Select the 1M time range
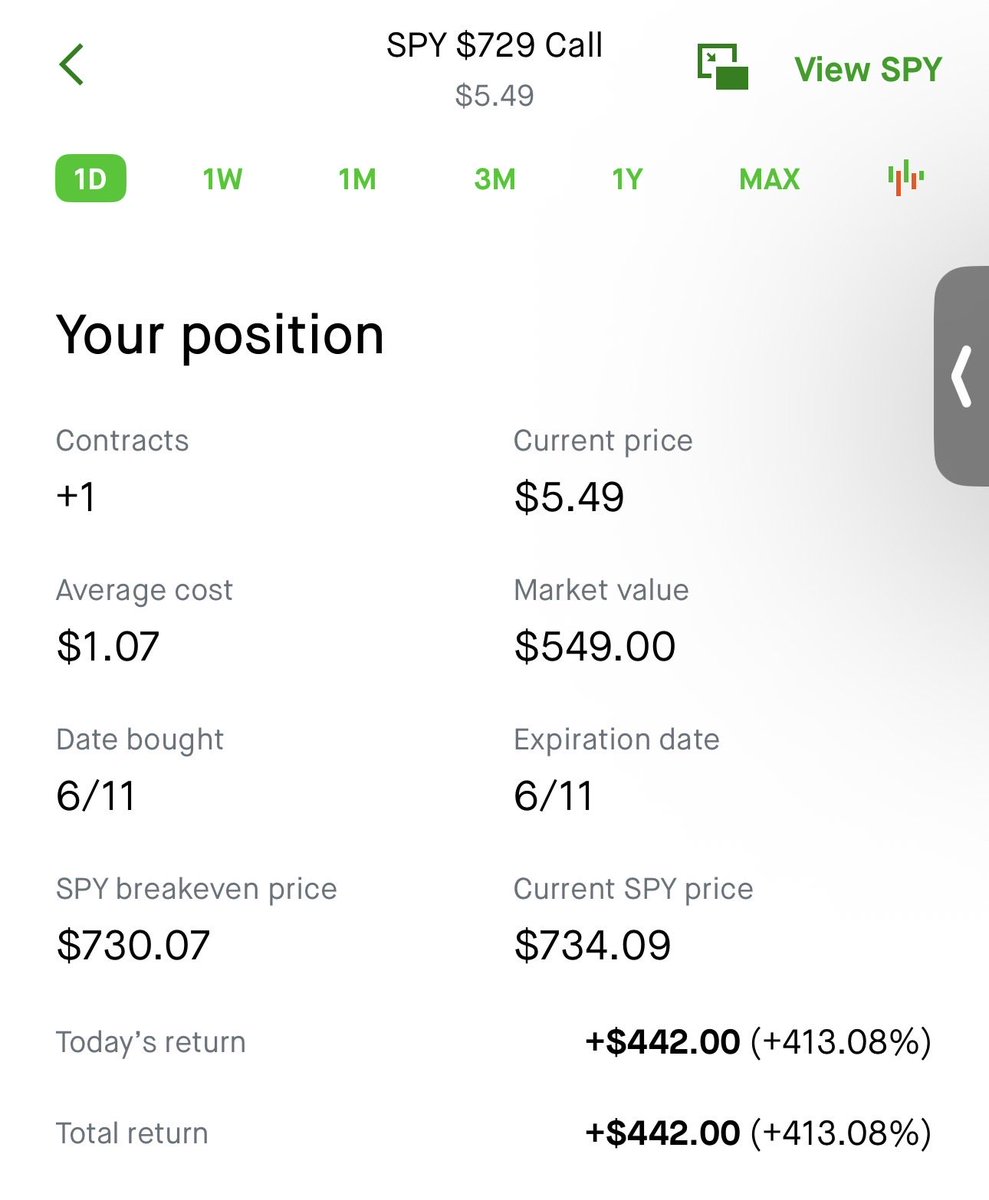The width and height of the screenshot is (989, 1200). (357, 180)
